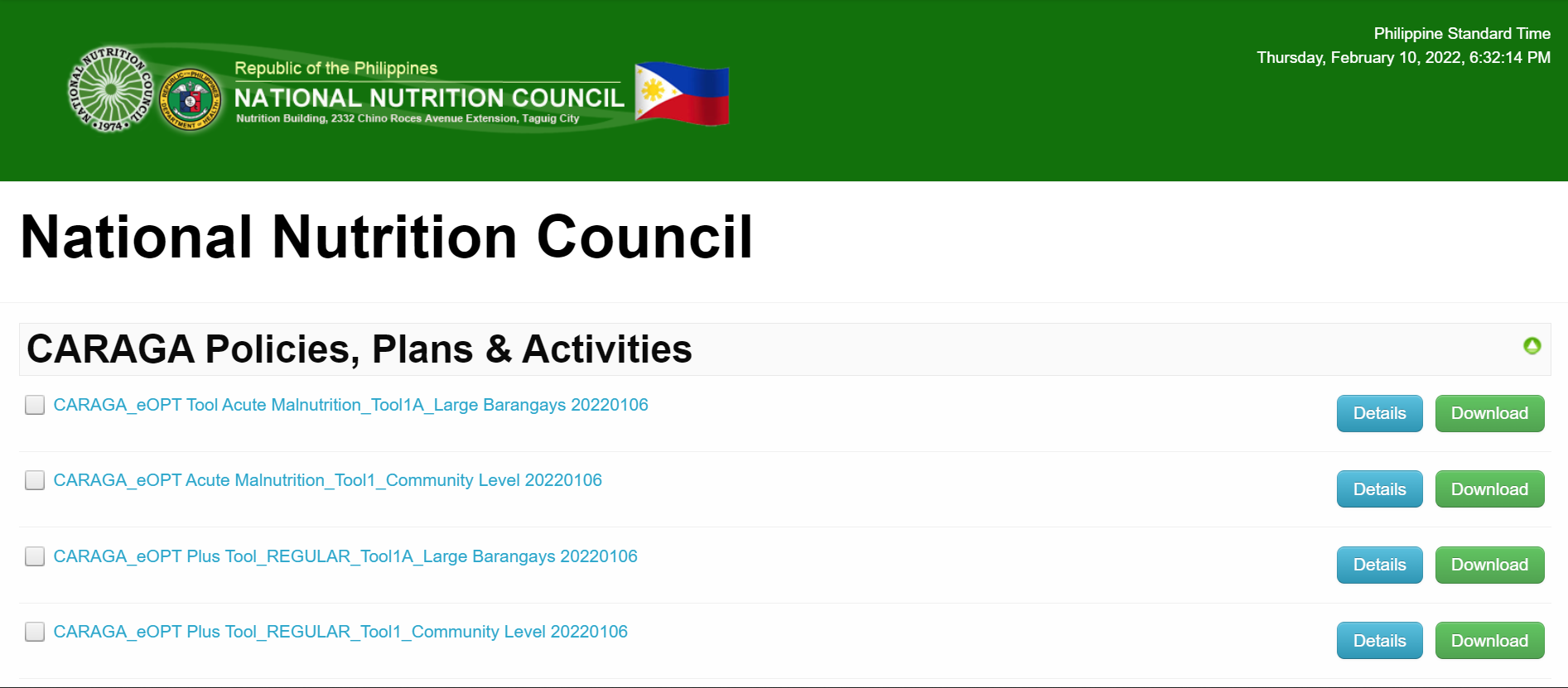View Details for Tool1A Acute Malnutrition file

coord(1379,413)
